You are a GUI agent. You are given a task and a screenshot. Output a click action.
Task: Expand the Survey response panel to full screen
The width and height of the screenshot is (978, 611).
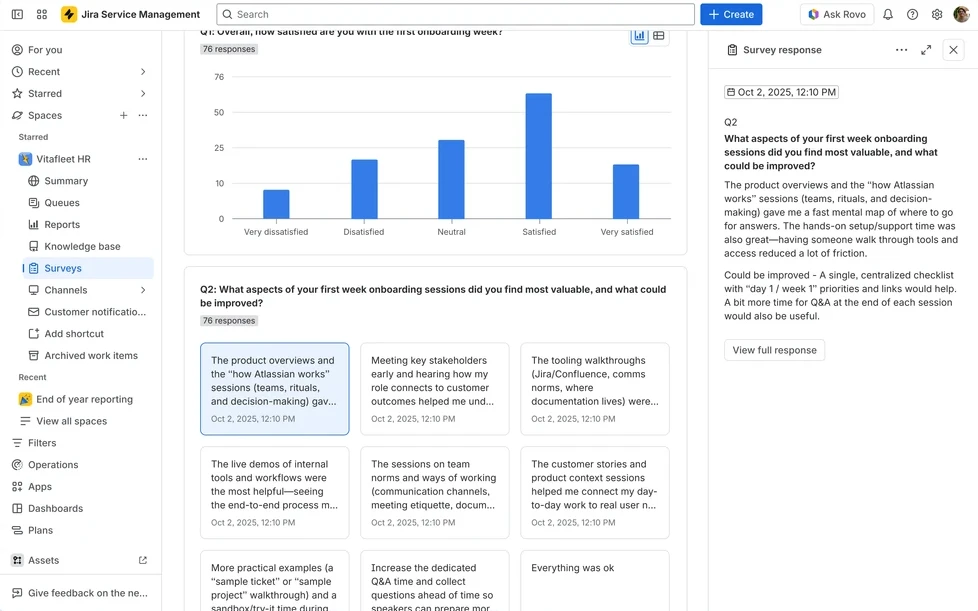coord(926,49)
